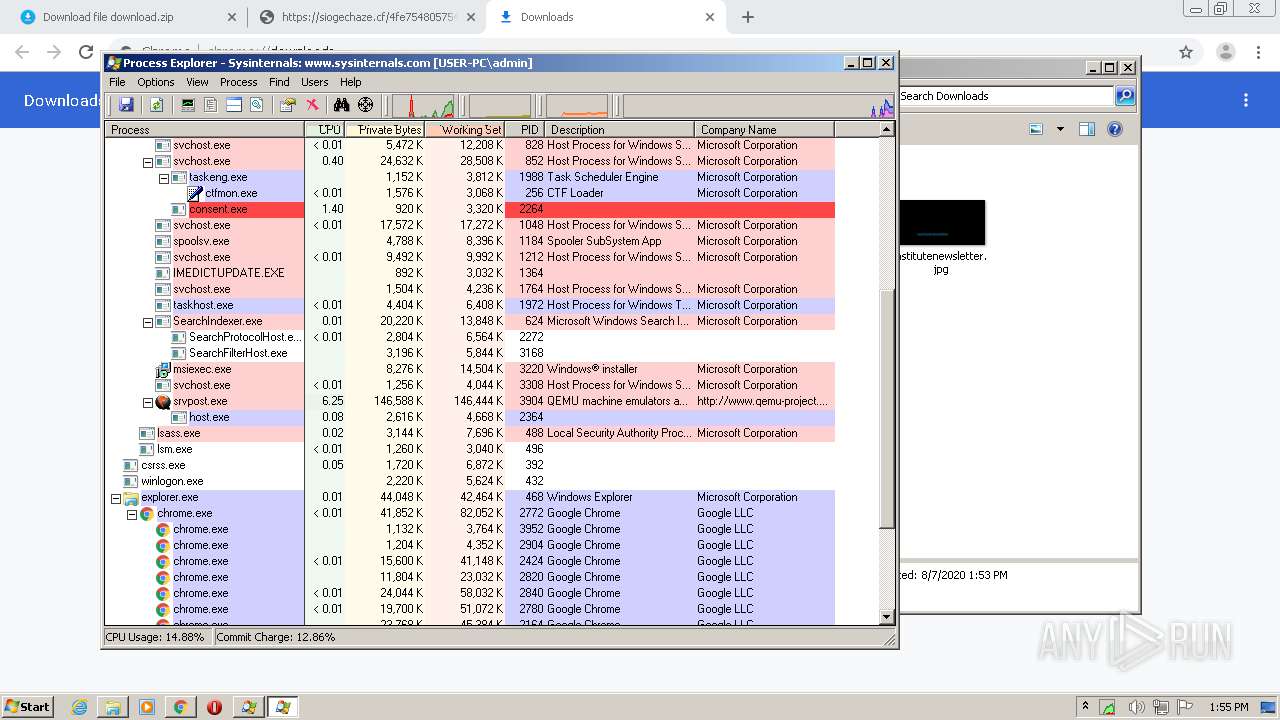1280x720 pixels.
Task: Open a new Chrome tab with plus button
Action: [x=748, y=17]
